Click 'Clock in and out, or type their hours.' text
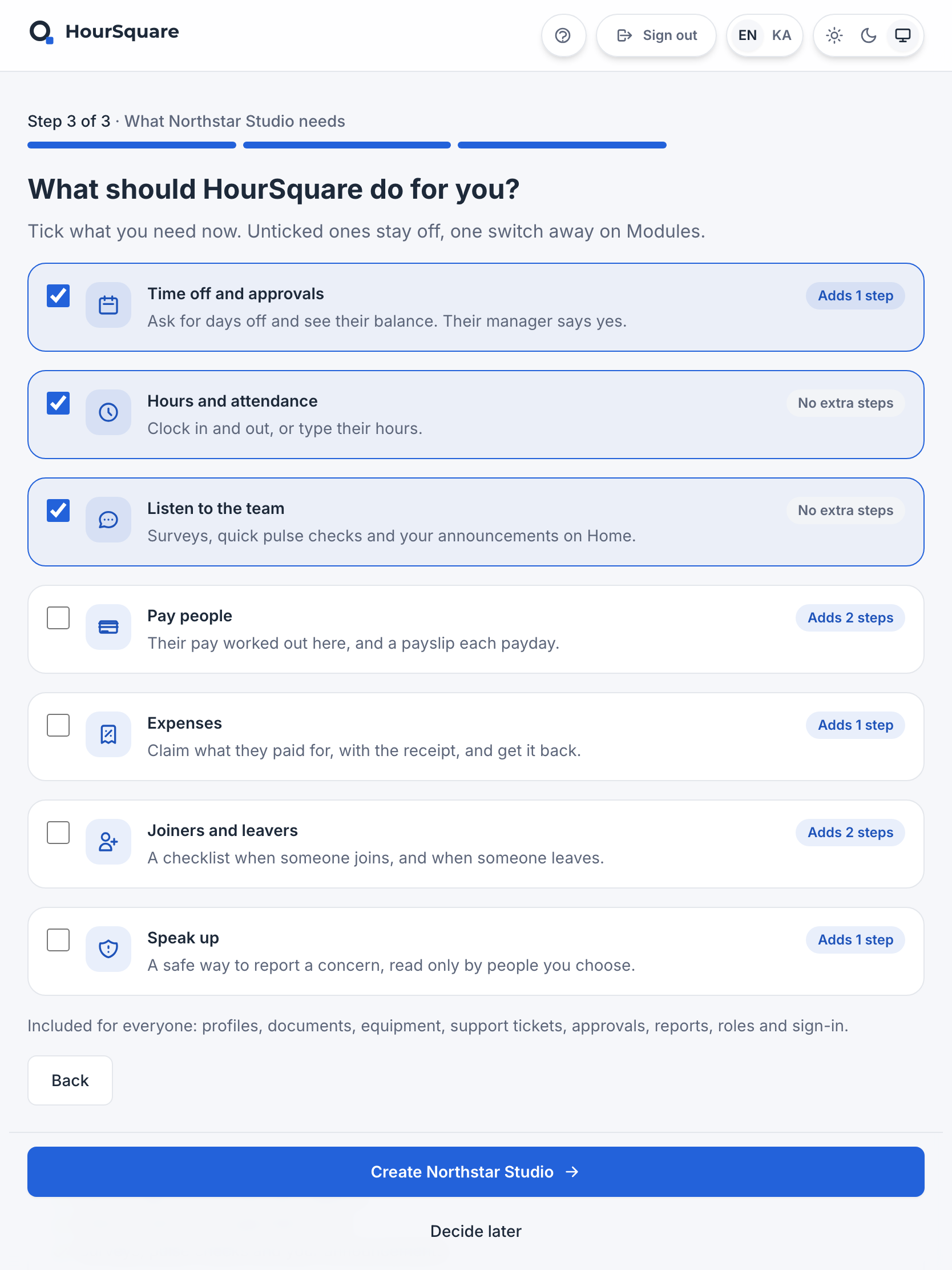The image size is (952, 1270). (285, 429)
